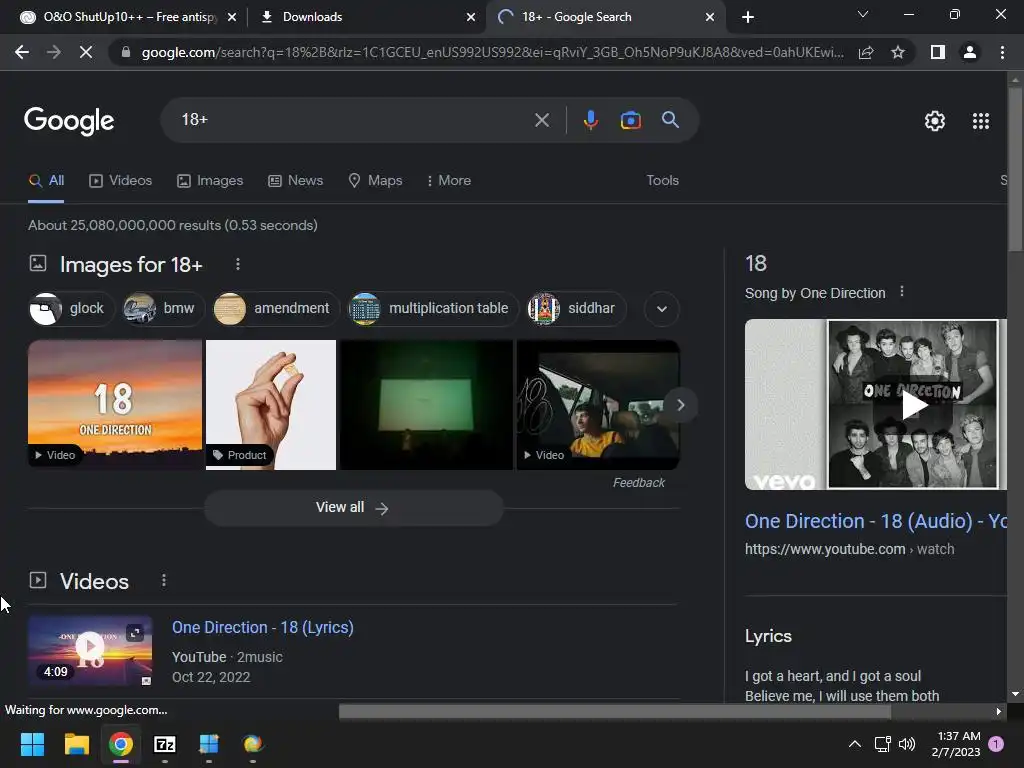Close the O&O ShutUp10++ tab

click(232, 17)
